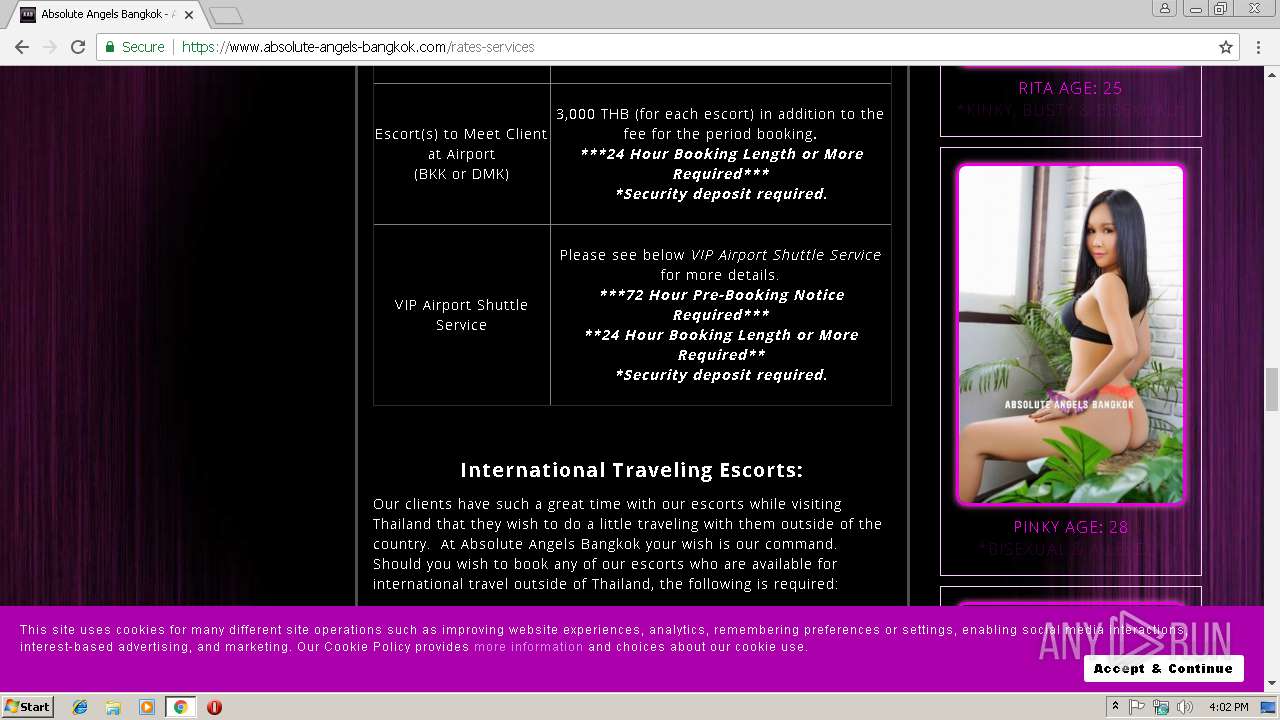The image size is (1280, 720).
Task: Launch Internet Explorer from the taskbar
Action: [x=80, y=707]
